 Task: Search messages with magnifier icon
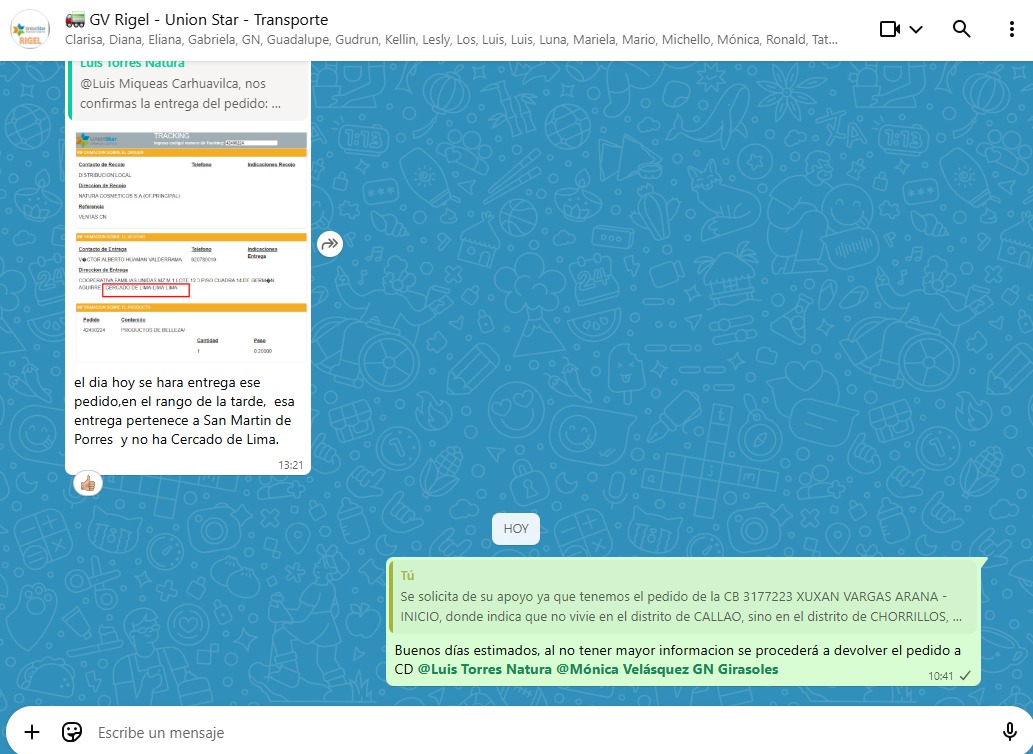click(x=961, y=29)
